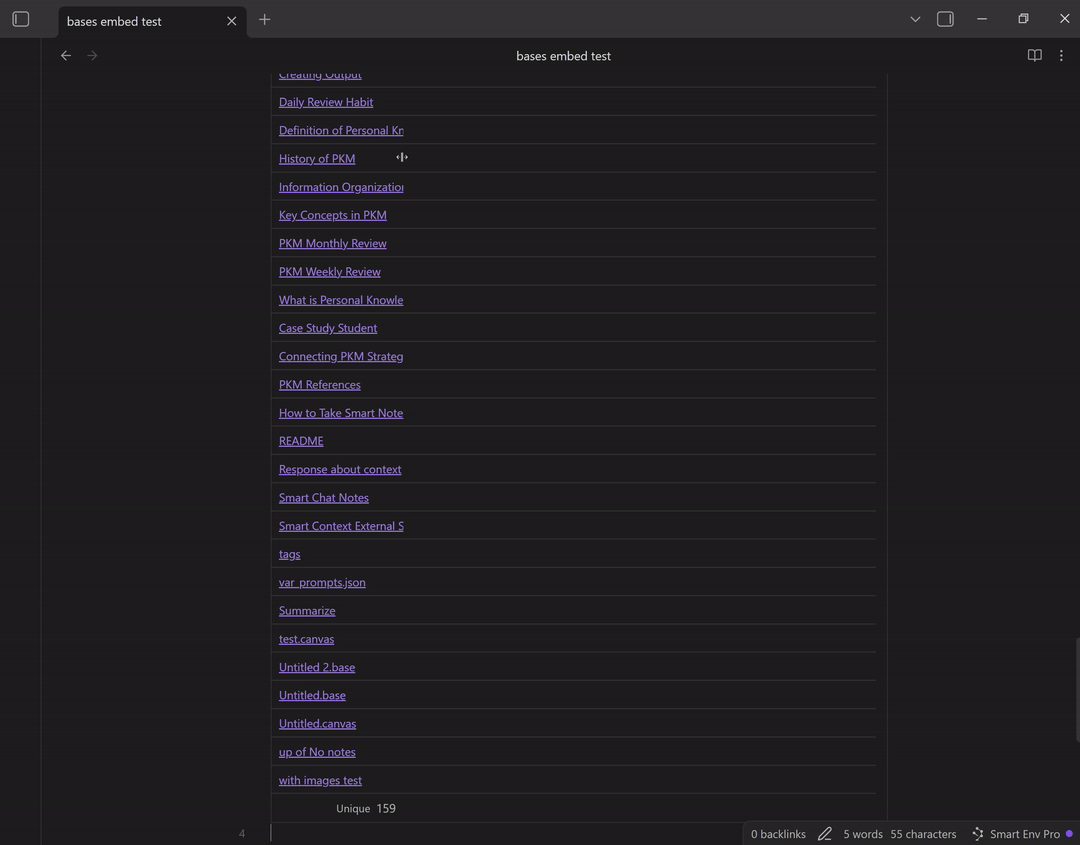Click the pencil editing mode icon
Viewport: 1080px width, 845px height.
825,834
